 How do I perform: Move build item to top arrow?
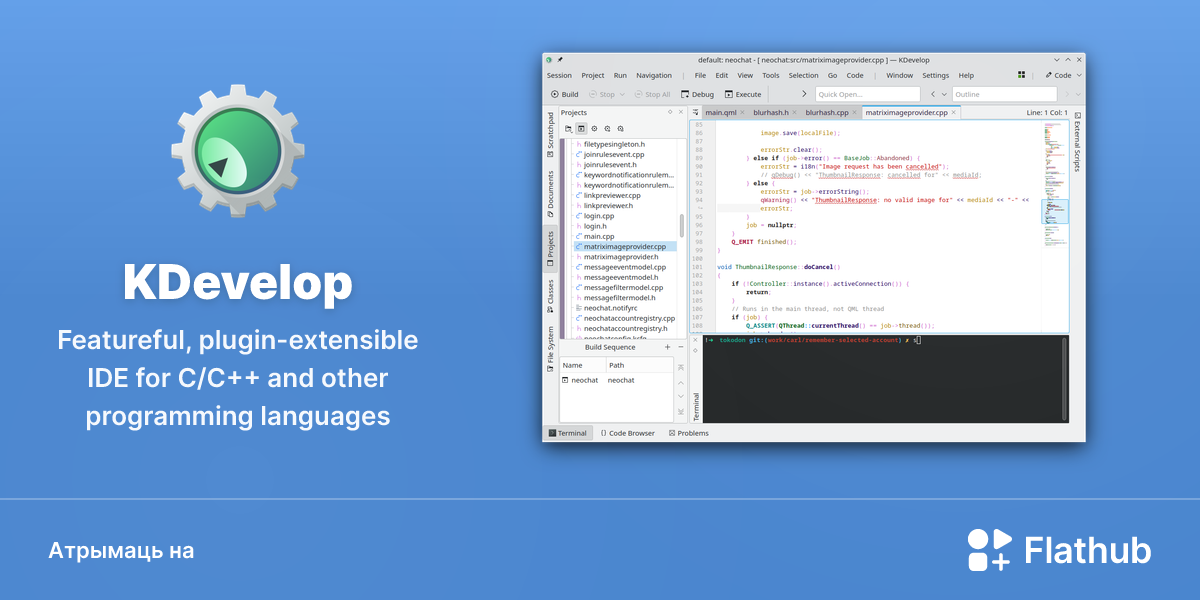pos(682,367)
